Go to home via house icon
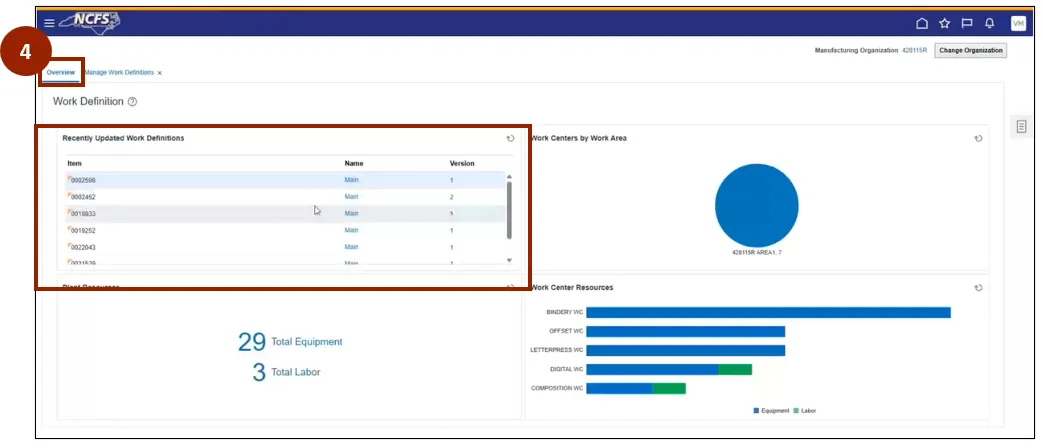1043x448 pixels. [922, 23]
